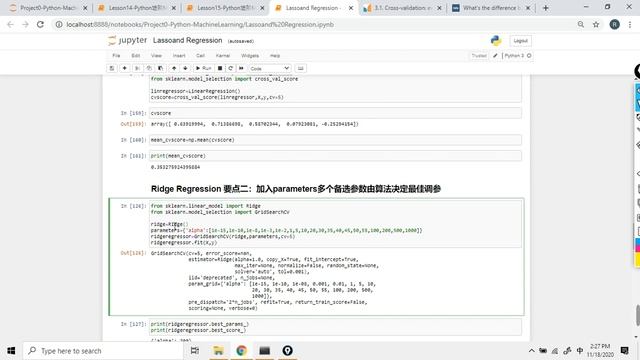Open the Windows Start menu

11,351
